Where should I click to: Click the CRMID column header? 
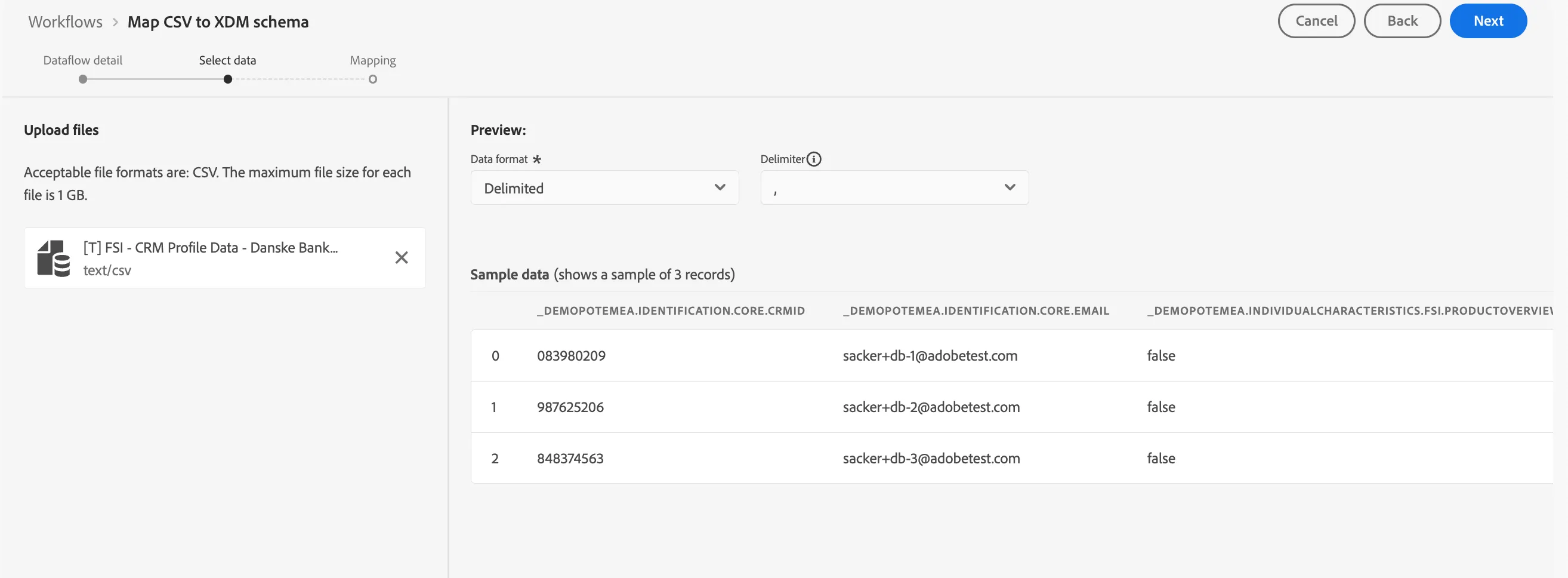pyautogui.click(x=671, y=310)
